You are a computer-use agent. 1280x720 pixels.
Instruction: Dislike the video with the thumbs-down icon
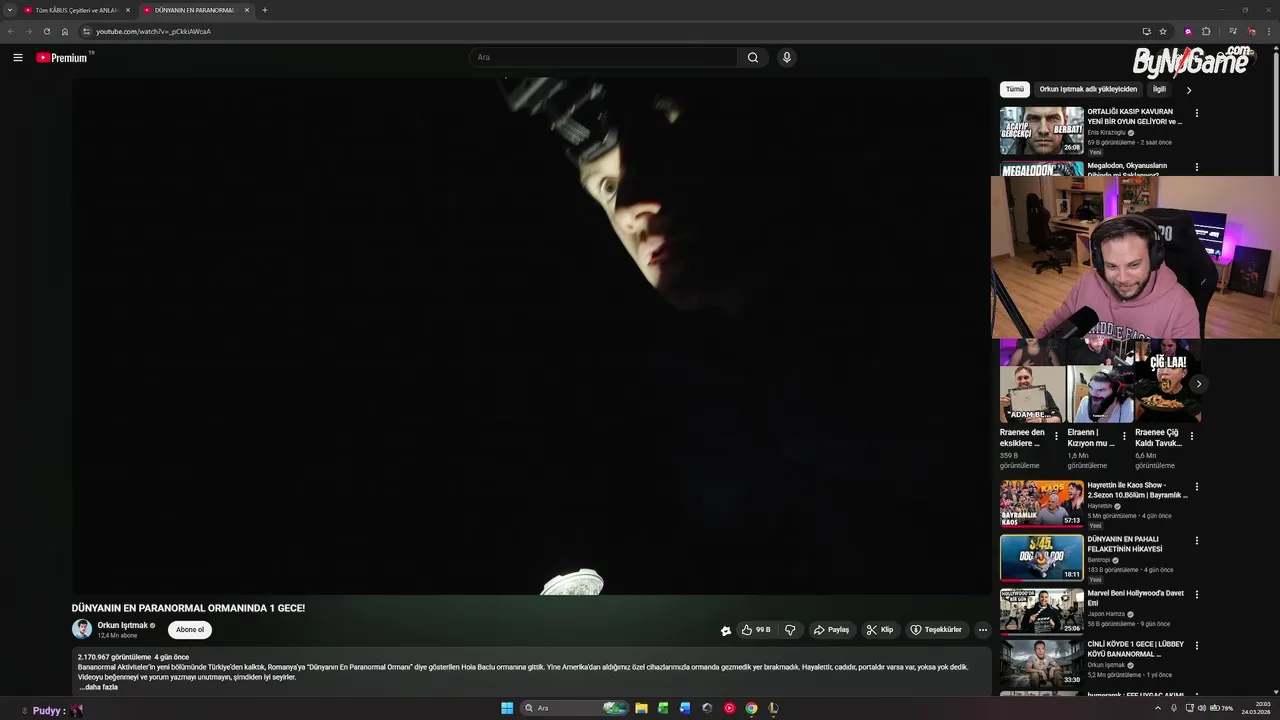(790, 630)
